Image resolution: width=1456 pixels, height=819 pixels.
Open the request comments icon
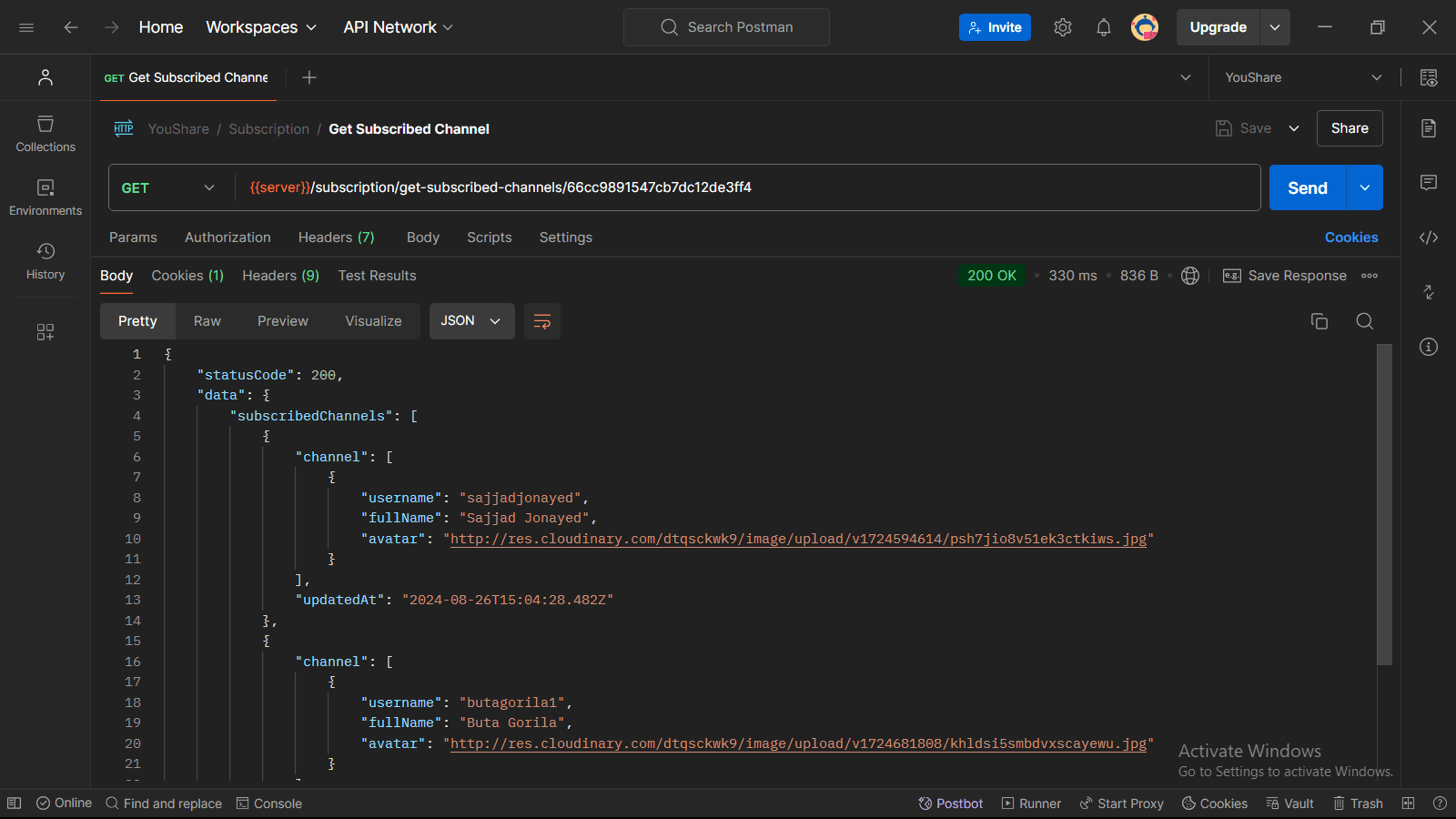click(1428, 183)
